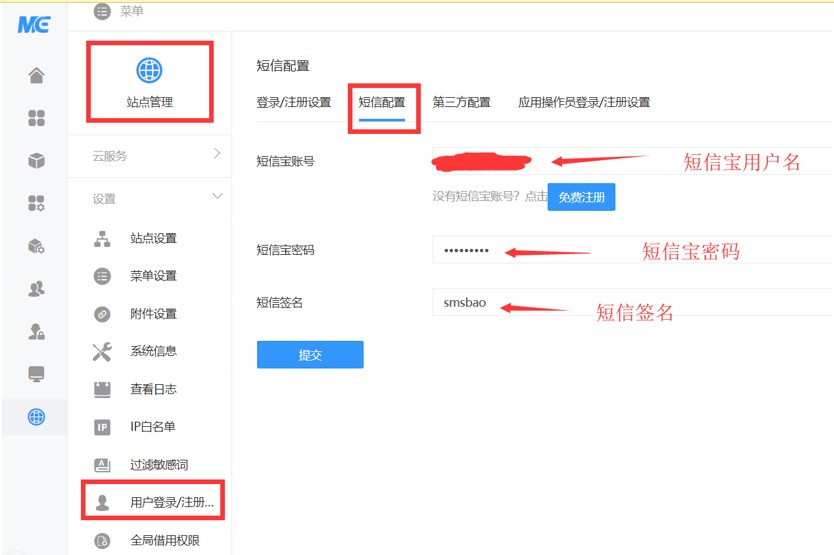834x555 pixels.
Task: Click the globe site icon in sidebar
Action: click(x=36, y=417)
